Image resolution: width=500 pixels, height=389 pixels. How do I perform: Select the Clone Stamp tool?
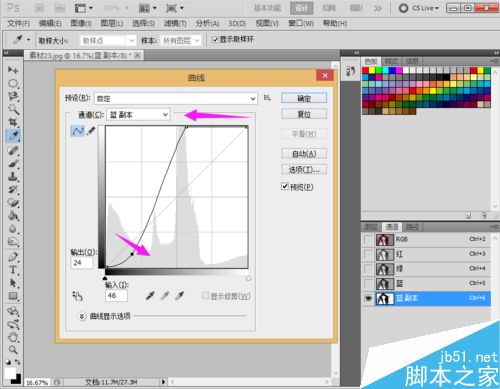[13, 176]
